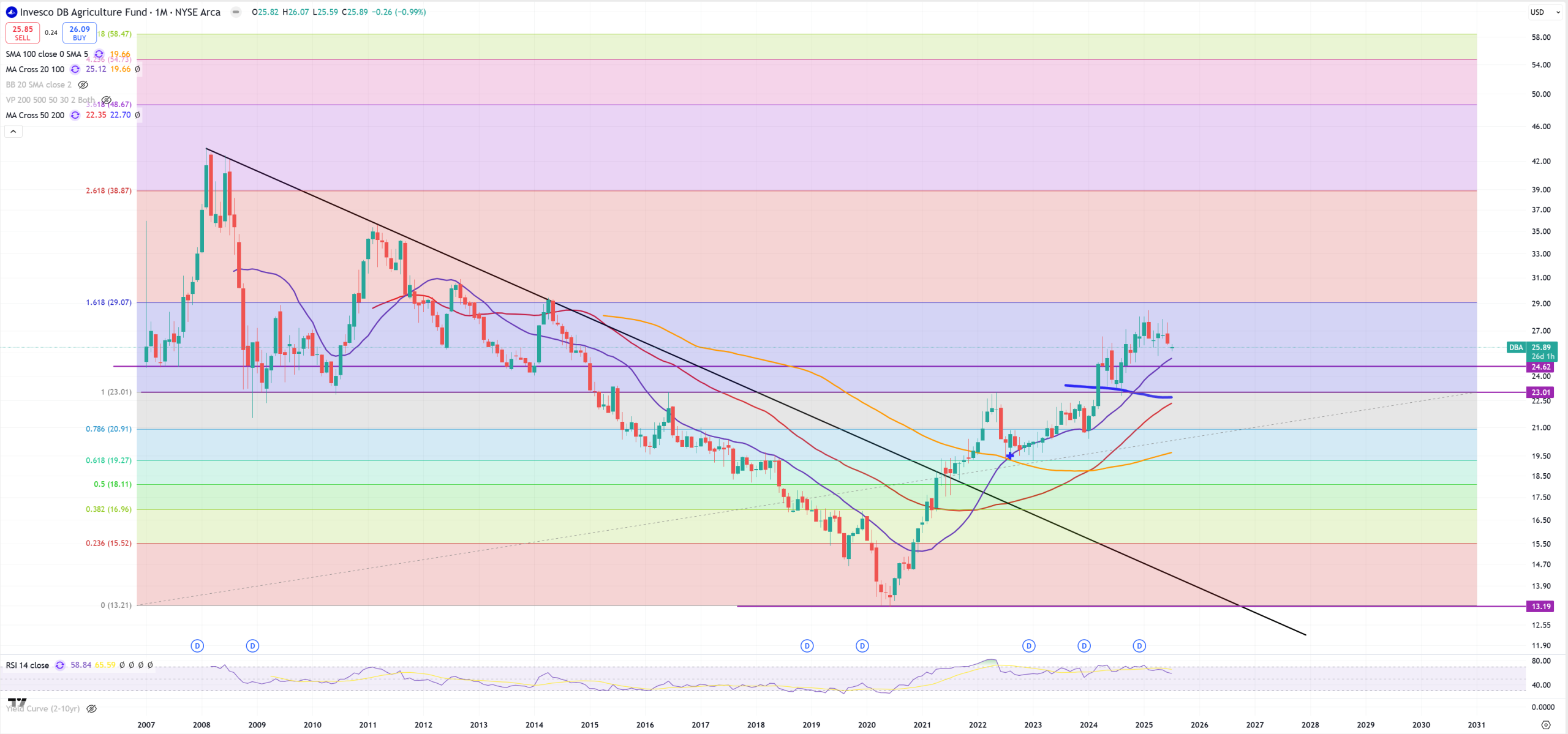
Task: Click the TradingView logo watermark
Action: pos(17,702)
